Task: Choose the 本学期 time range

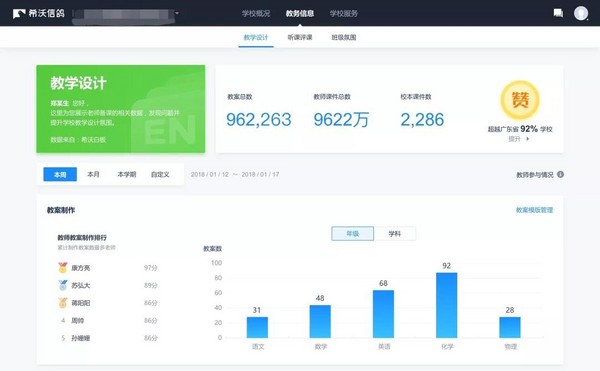Action: [x=127, y=174]
